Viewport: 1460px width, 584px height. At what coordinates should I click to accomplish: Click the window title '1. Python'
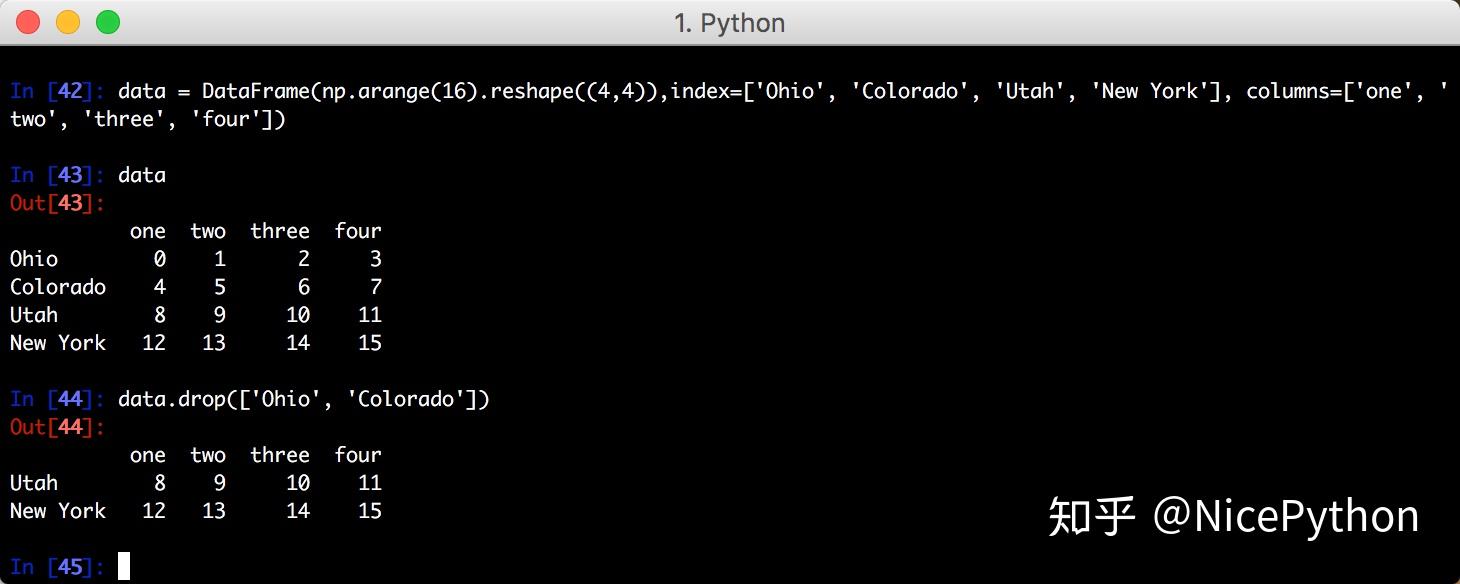pos(730,22)
